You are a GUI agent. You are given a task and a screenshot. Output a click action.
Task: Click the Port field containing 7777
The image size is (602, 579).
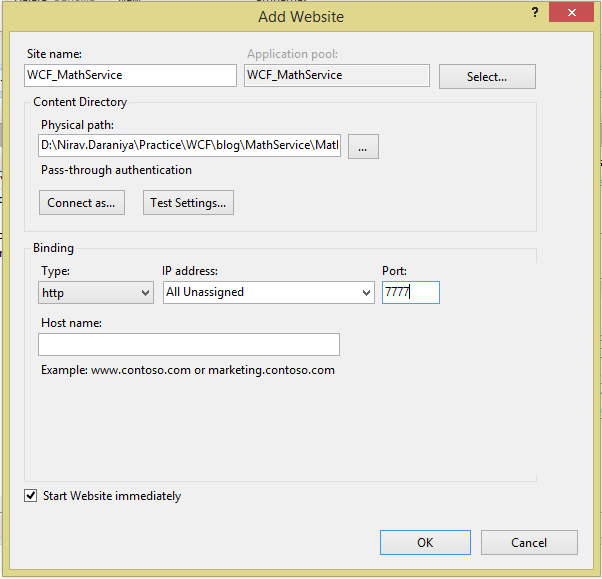(410, 292)
